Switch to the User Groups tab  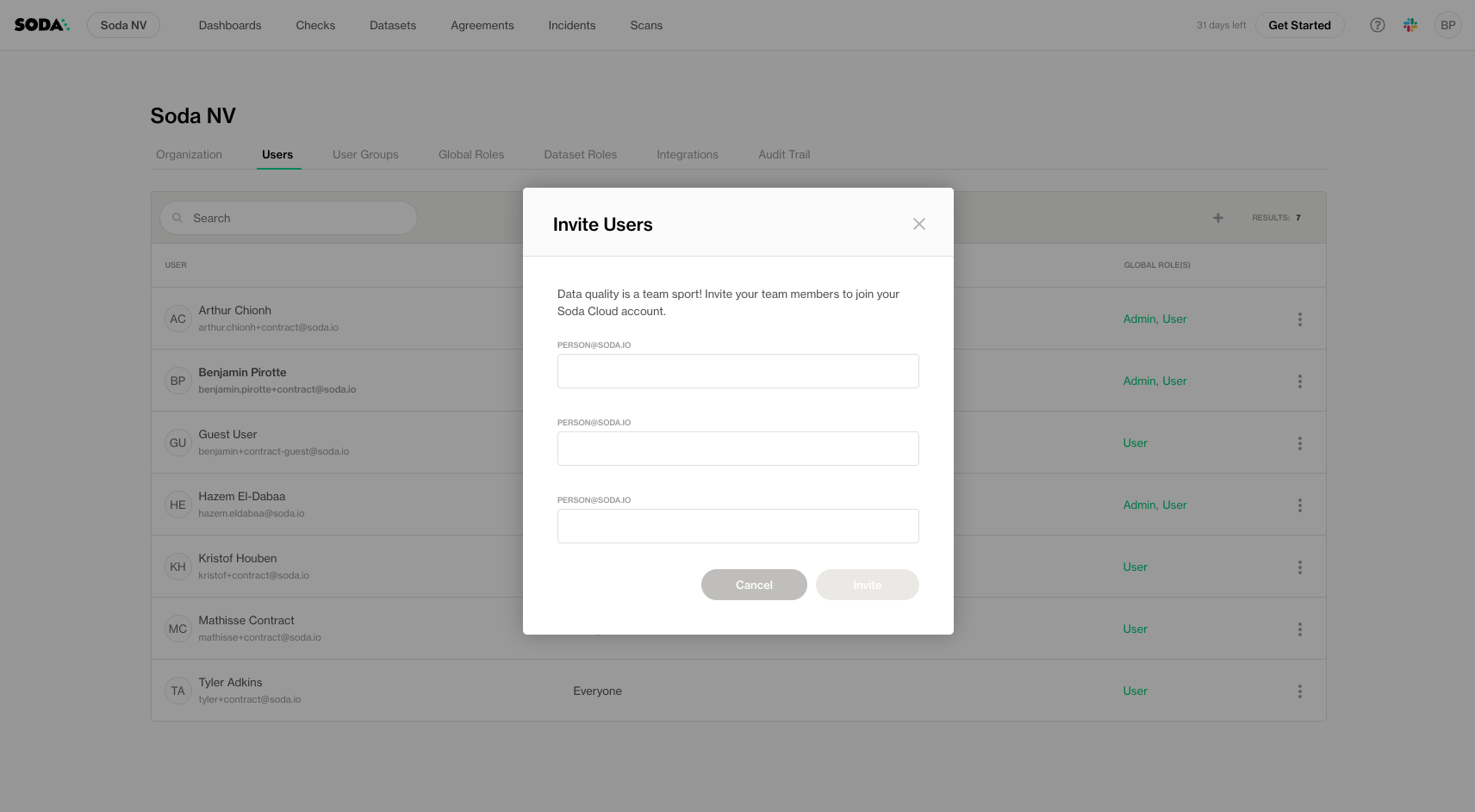point(365,155)
